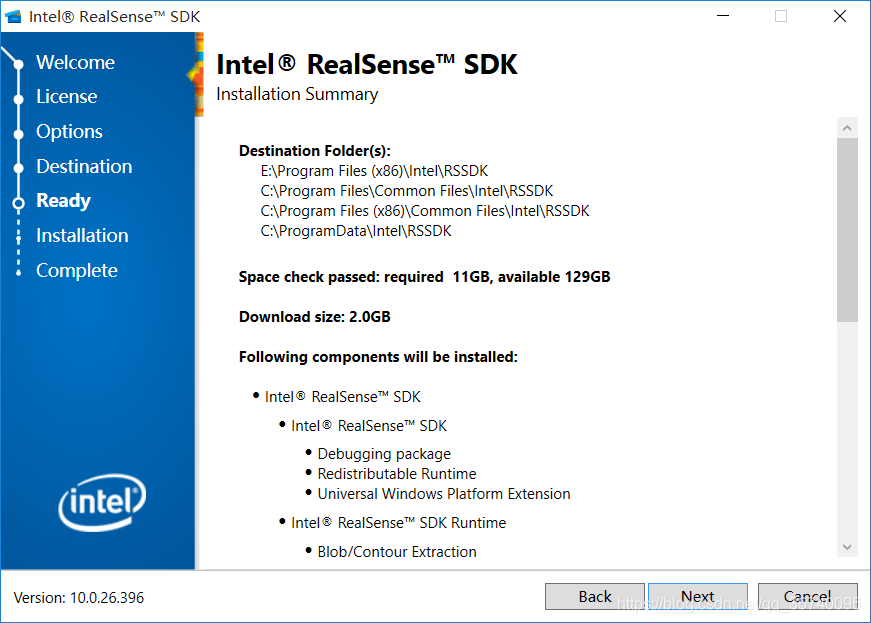Screen dimensions: 871x623
Task: Select the Options step
Action: (69, 132)
